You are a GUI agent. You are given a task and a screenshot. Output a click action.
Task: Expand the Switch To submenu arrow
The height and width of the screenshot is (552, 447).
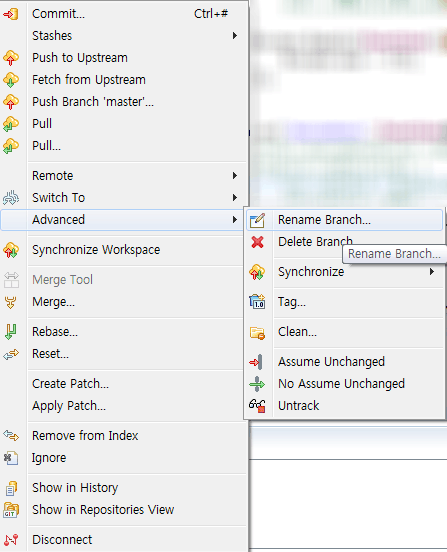click(235, 198)
